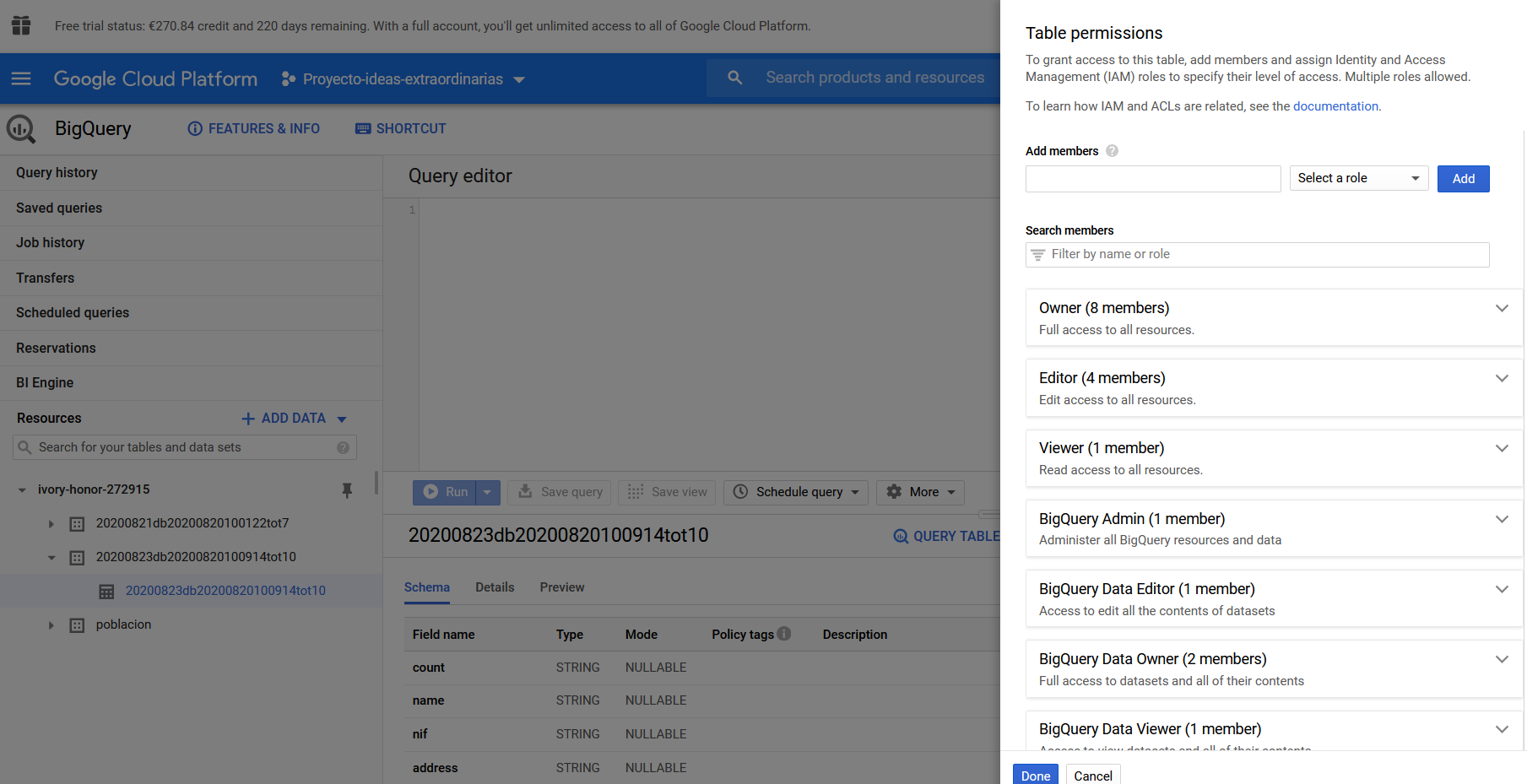1527x784 pixels.
Task: Click the 'nif' field name
Action: click(420, 734)
